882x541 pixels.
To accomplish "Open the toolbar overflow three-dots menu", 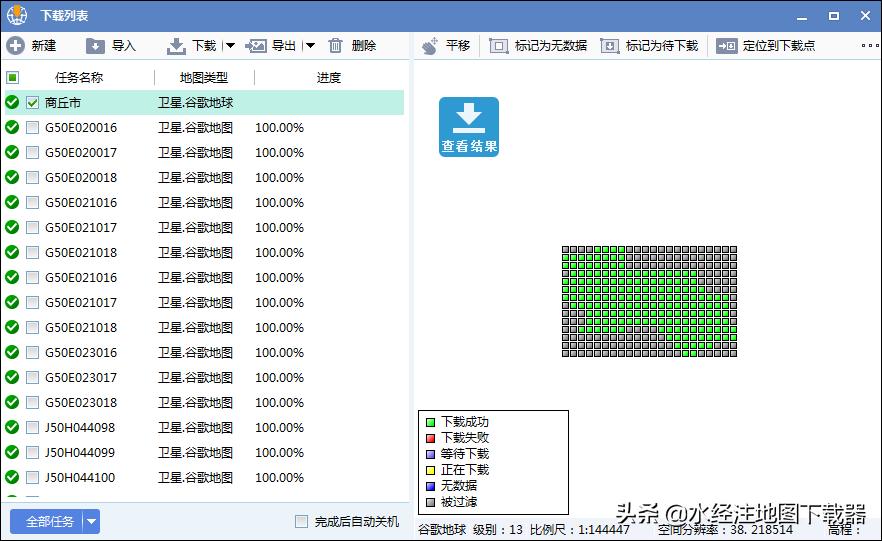I will point(870,46).
